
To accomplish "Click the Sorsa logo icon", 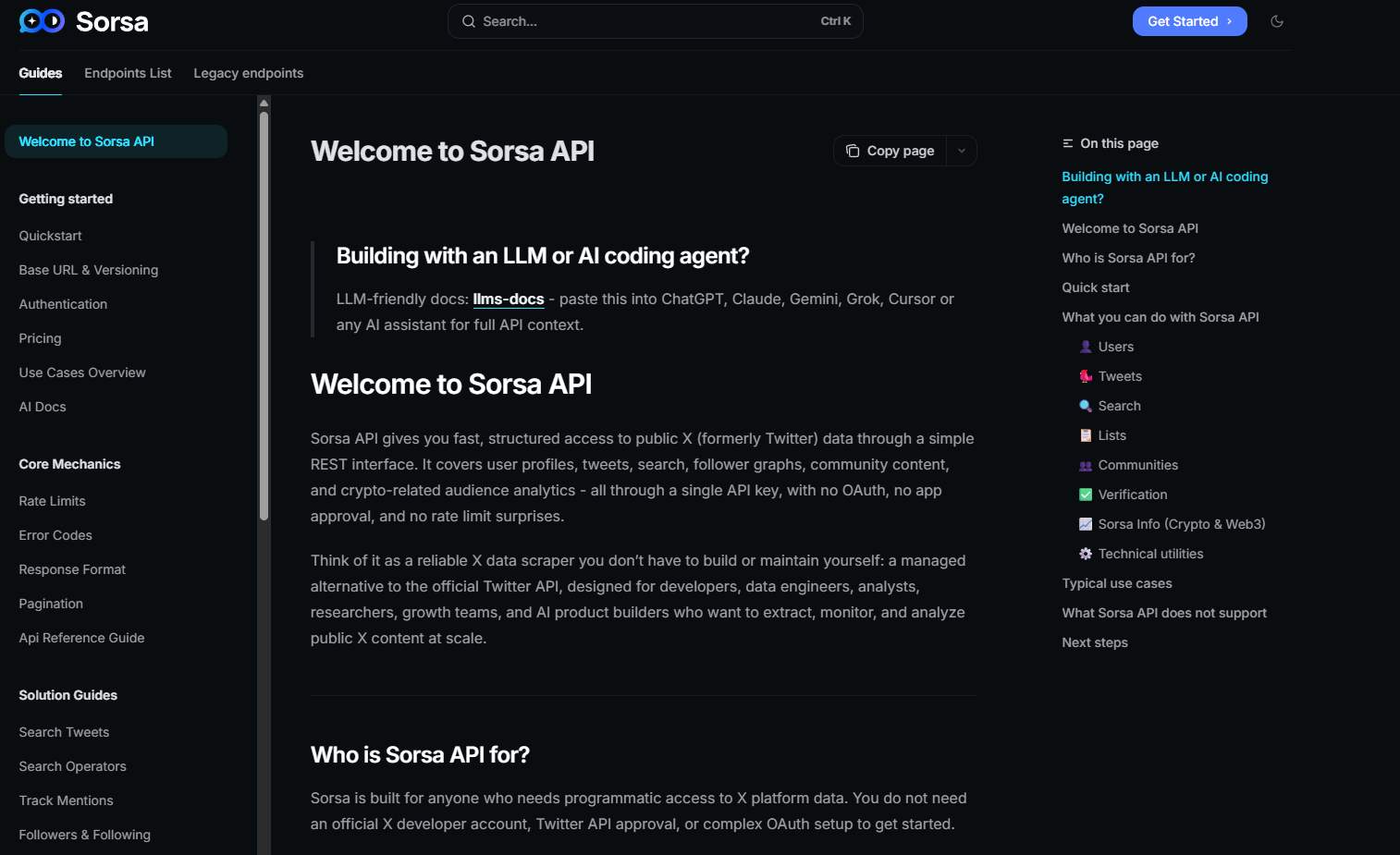I will click(42, 21).
